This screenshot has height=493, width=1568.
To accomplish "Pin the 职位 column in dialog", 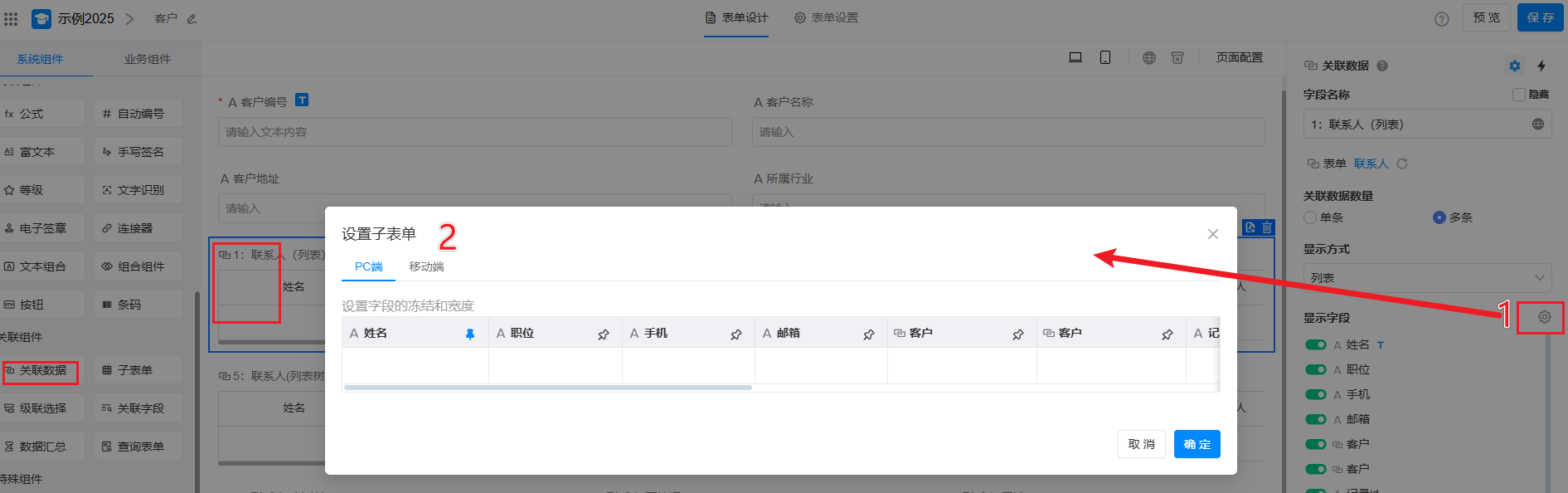I will 604,334.
